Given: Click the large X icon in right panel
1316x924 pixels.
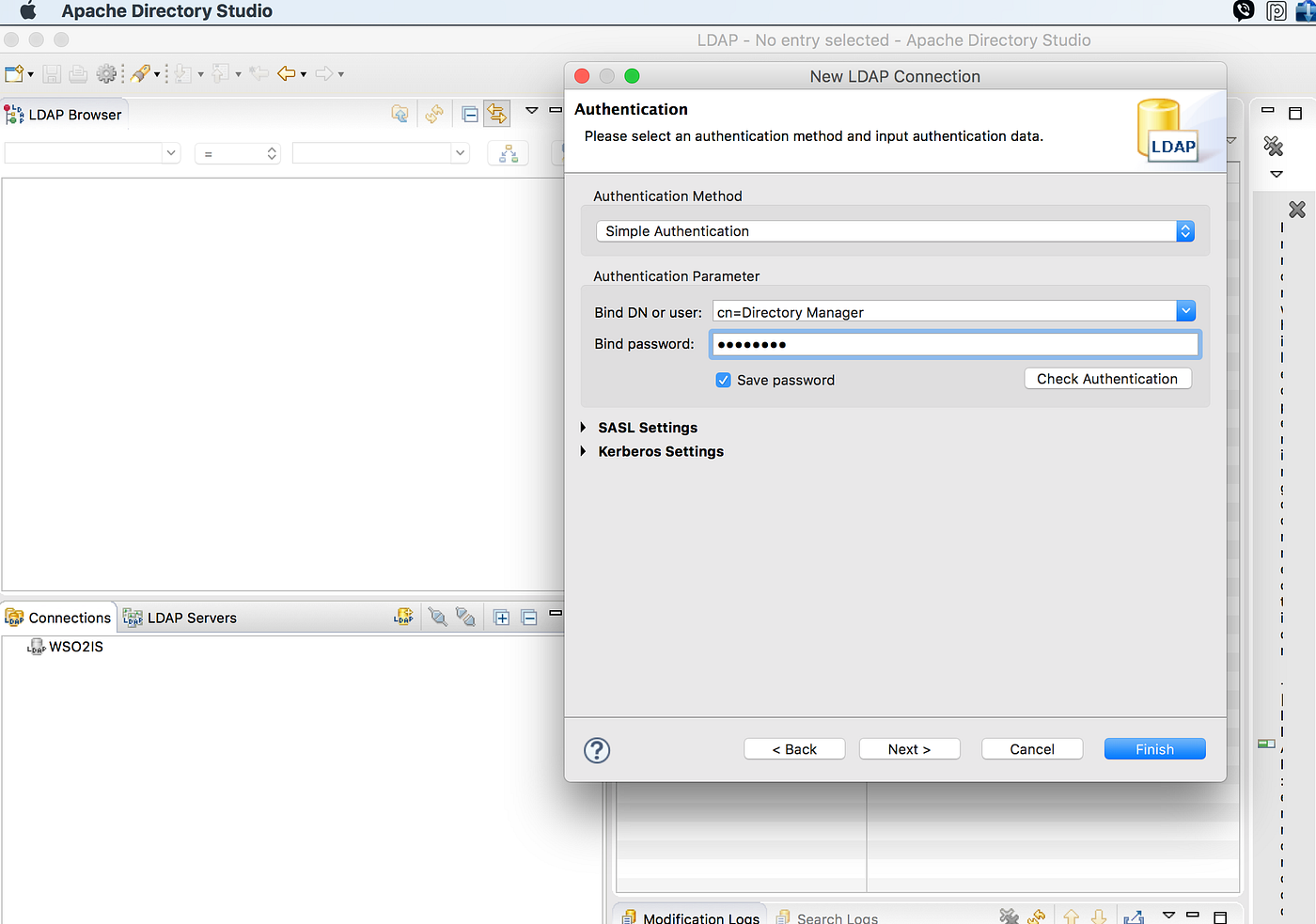Looking at the screenshot, I should tap(1297, 210).
